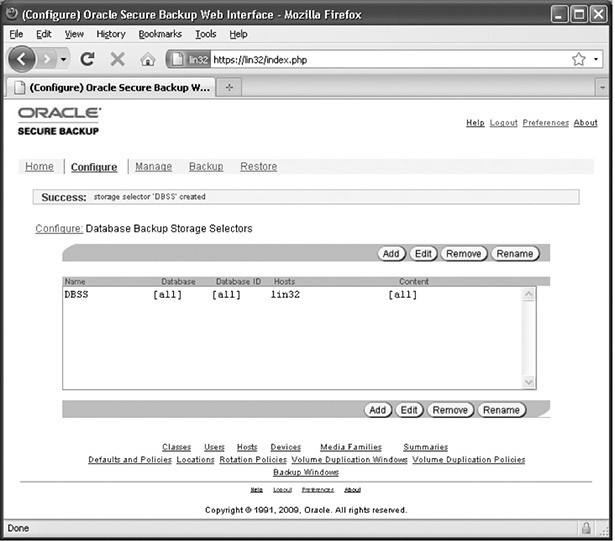
Task: Click the About link at top right
Action: (x=585, y=123)
